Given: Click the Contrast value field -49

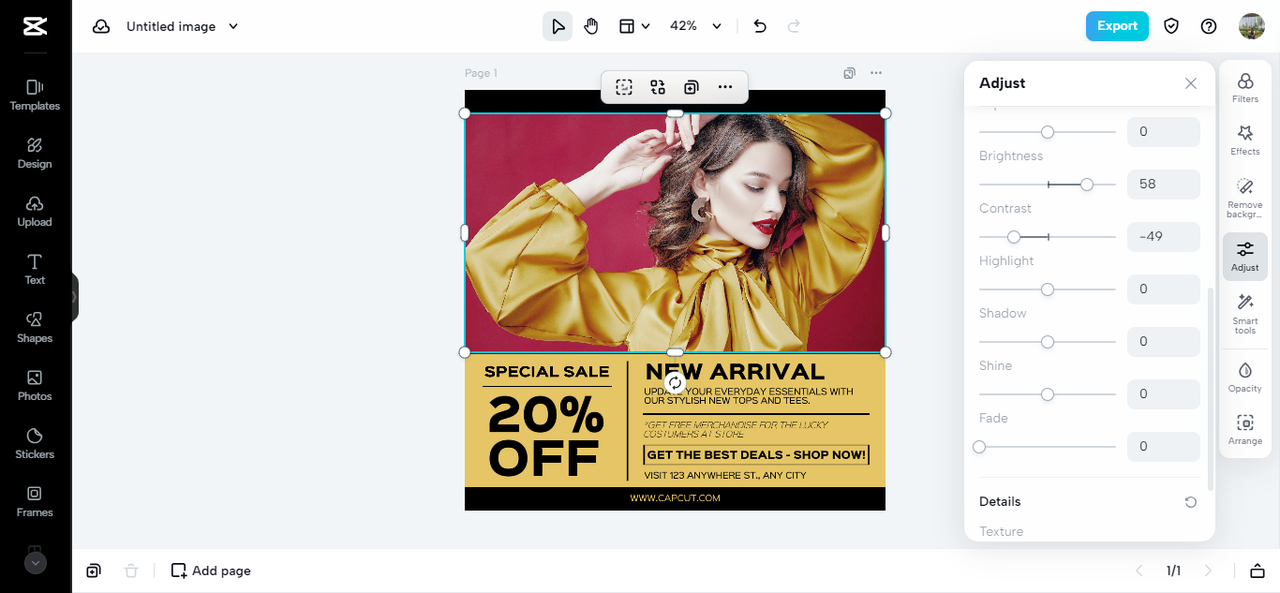Looking at the screenshot, I should pos(1163,237).
